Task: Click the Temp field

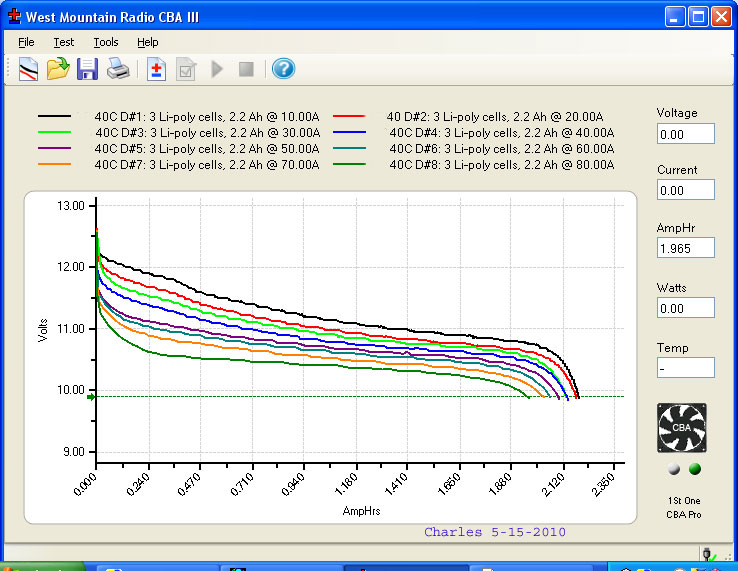Action: 685,367
